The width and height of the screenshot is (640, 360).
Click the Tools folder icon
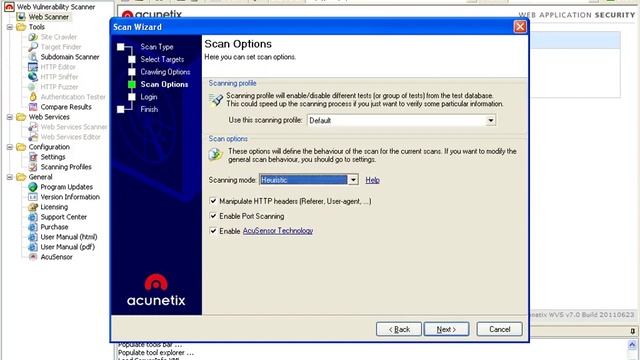[21, 27]
